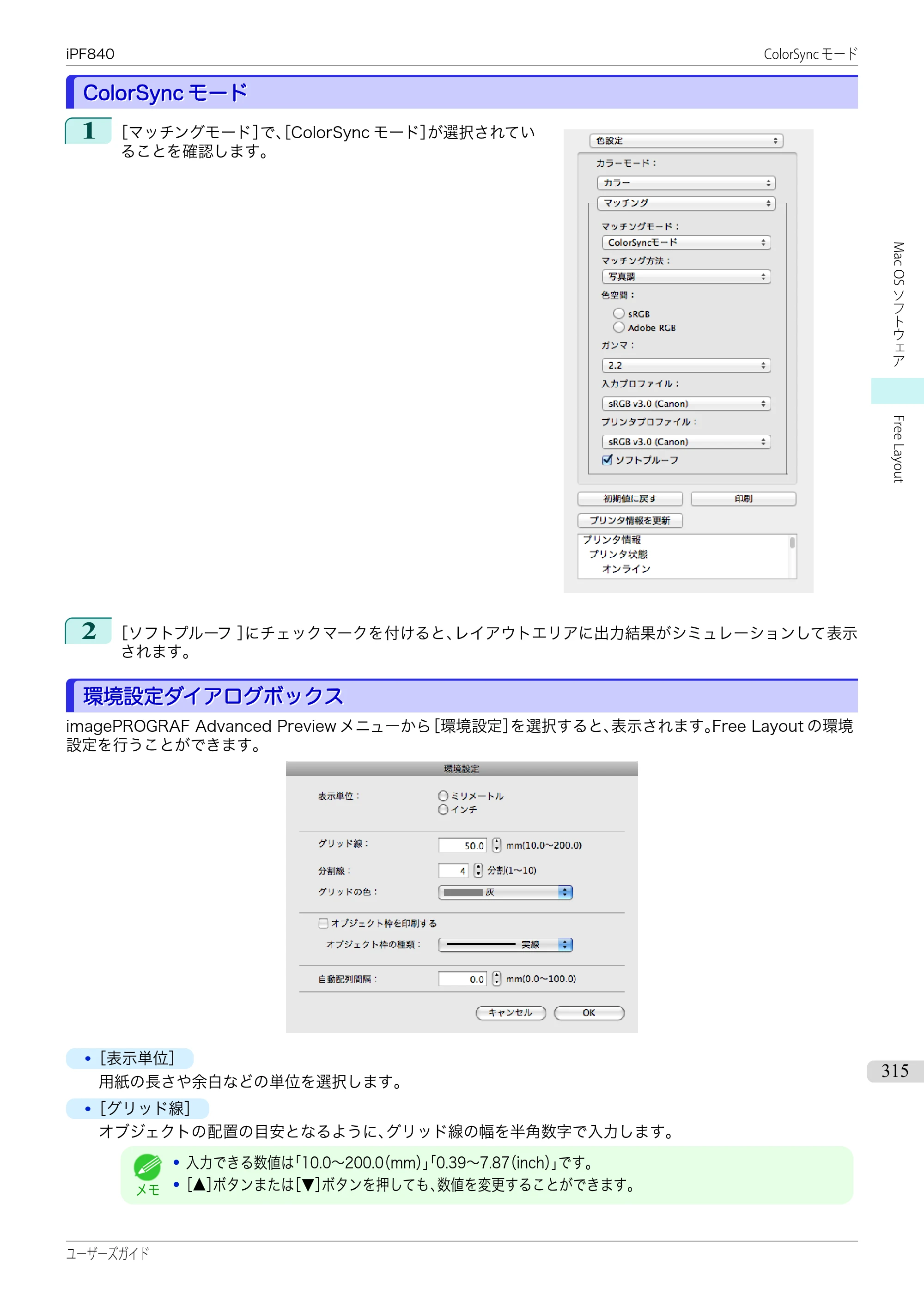
Task: Click the green メモ note icon
Action: [x=147, y=1167]
